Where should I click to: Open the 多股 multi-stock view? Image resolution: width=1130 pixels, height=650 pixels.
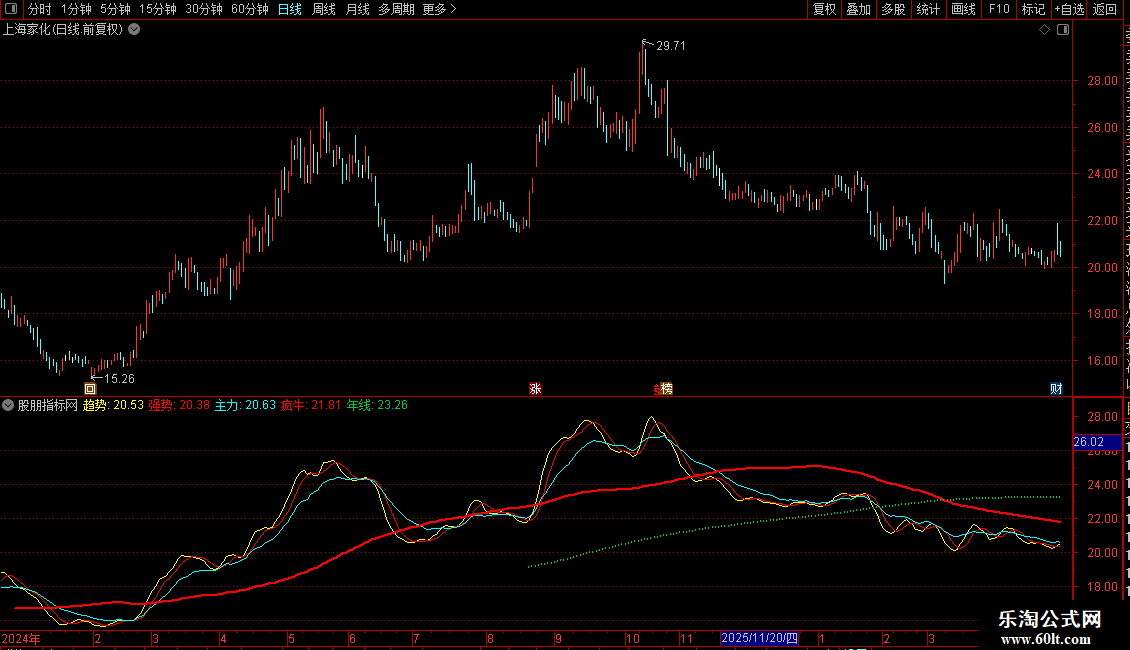pos(893,9)
